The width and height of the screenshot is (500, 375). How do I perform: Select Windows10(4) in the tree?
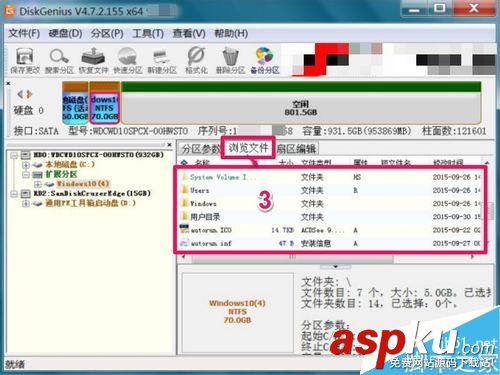83,184
